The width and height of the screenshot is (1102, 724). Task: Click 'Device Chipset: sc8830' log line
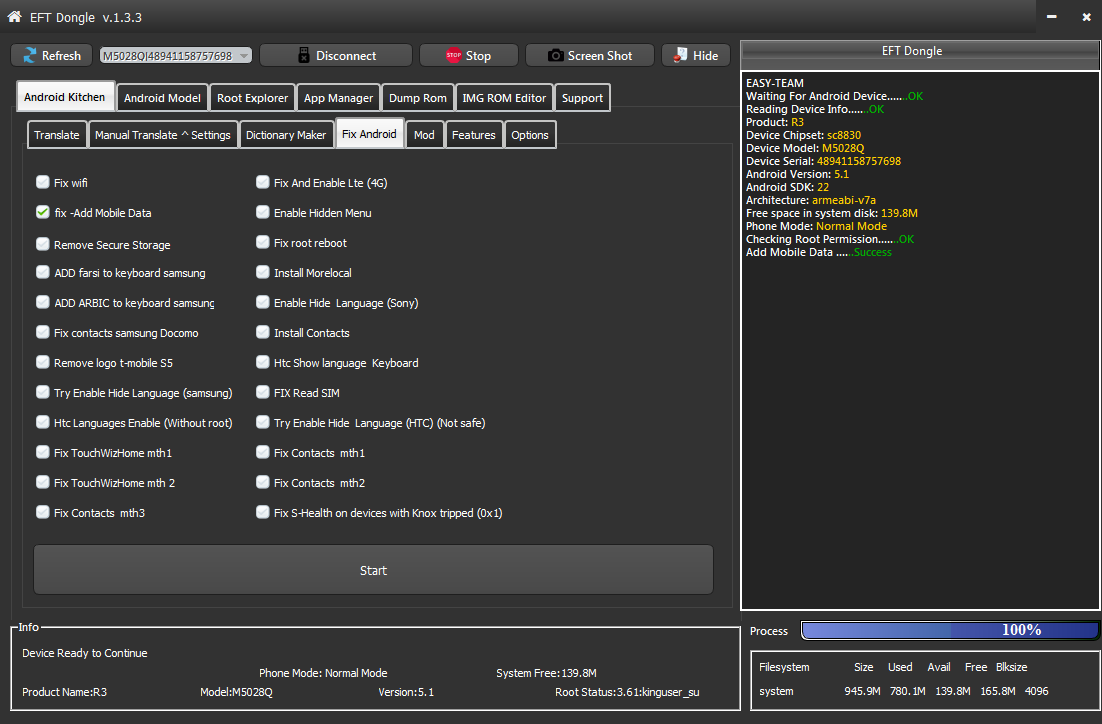(x=803, y=135)
